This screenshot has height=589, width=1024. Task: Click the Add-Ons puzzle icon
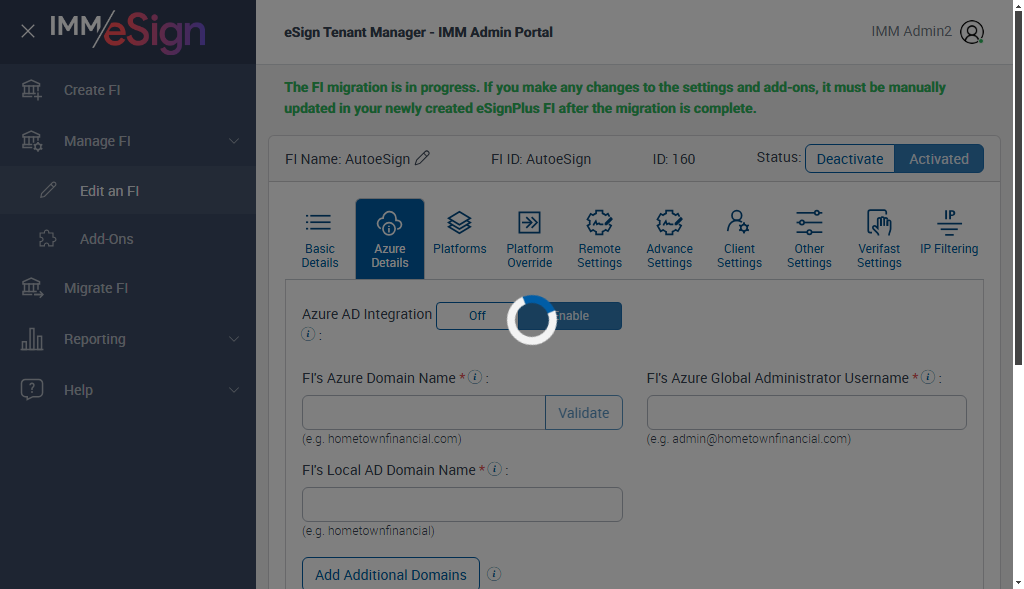click(48, 238)
